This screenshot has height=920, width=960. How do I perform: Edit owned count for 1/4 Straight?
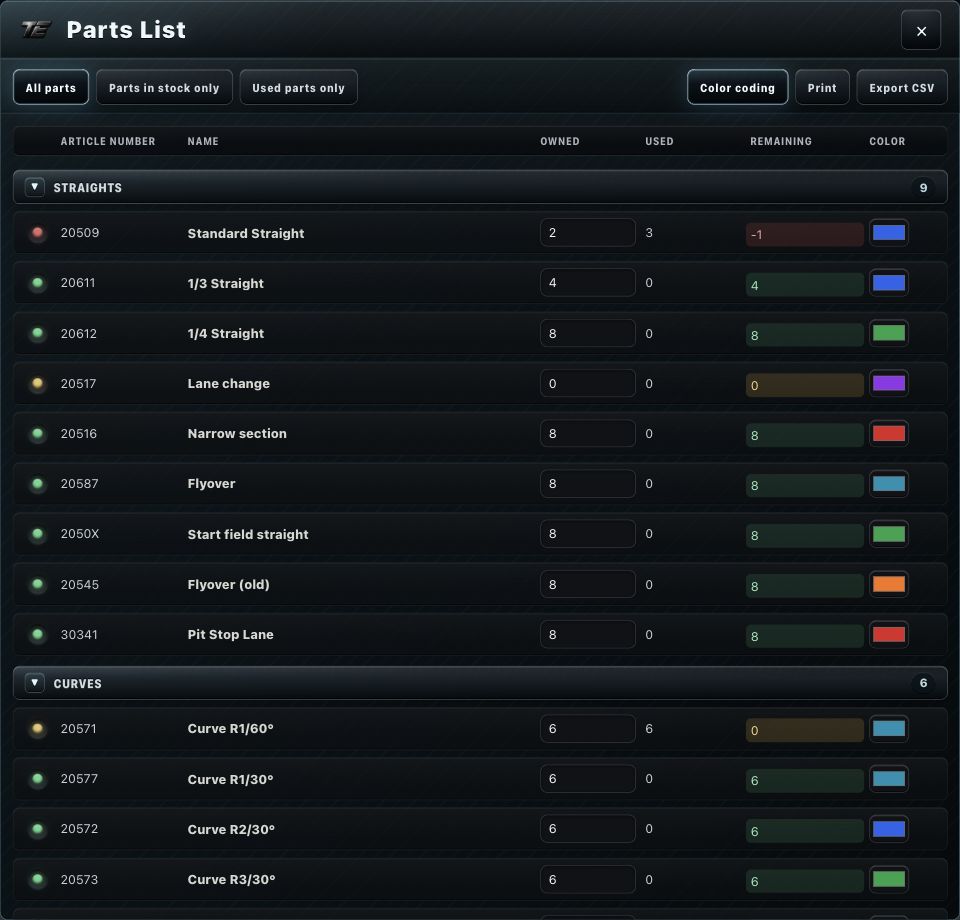[x=588, y=334]
